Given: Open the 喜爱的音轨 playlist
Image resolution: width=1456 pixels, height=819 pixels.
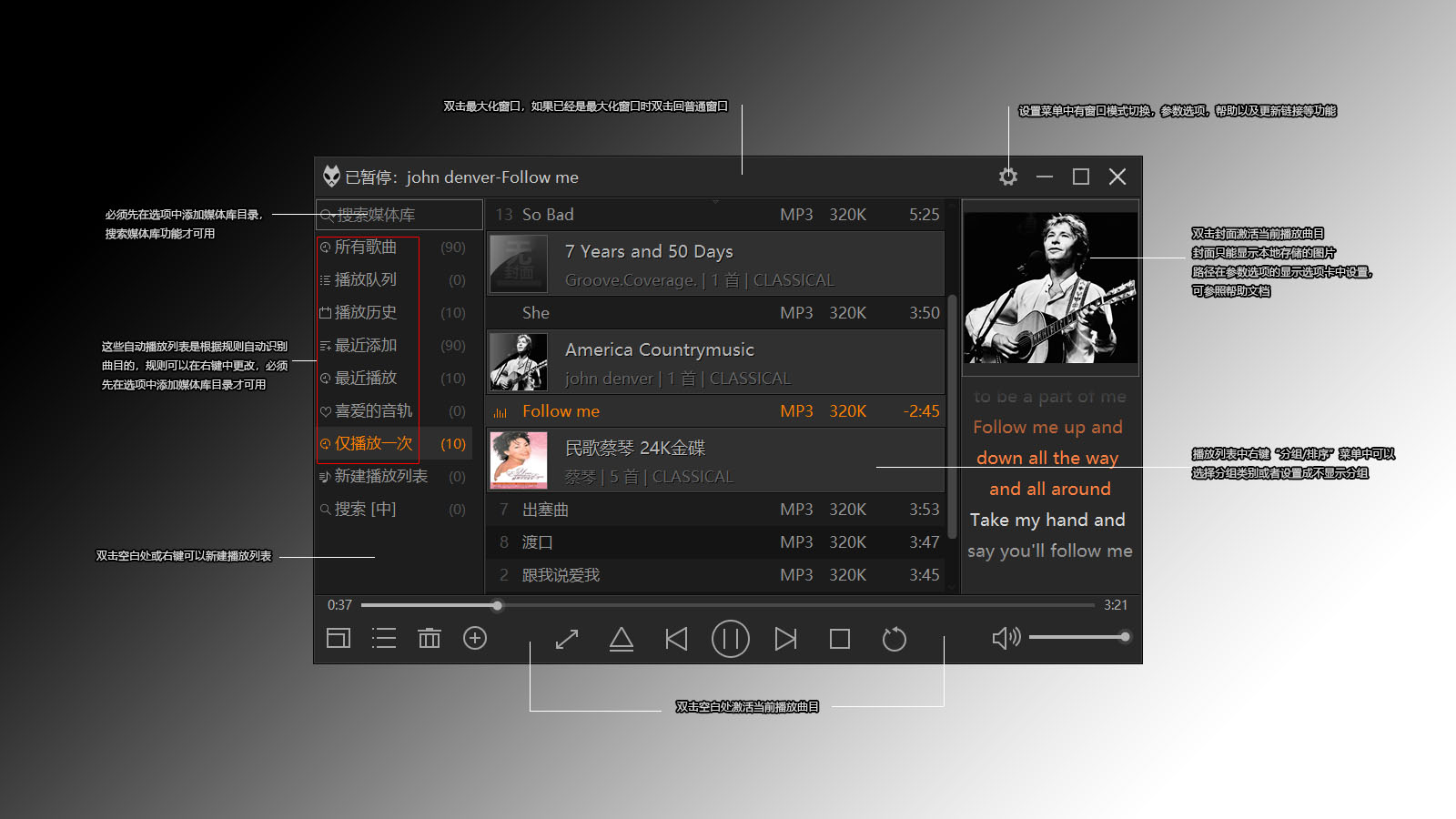Looking at the screenshot, I should coord(393,411).
